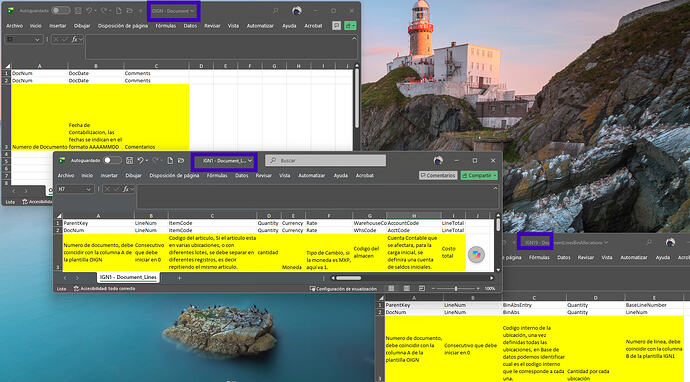
Task: Click open folder icon in the OIGN window
Action: pos(129,11)
